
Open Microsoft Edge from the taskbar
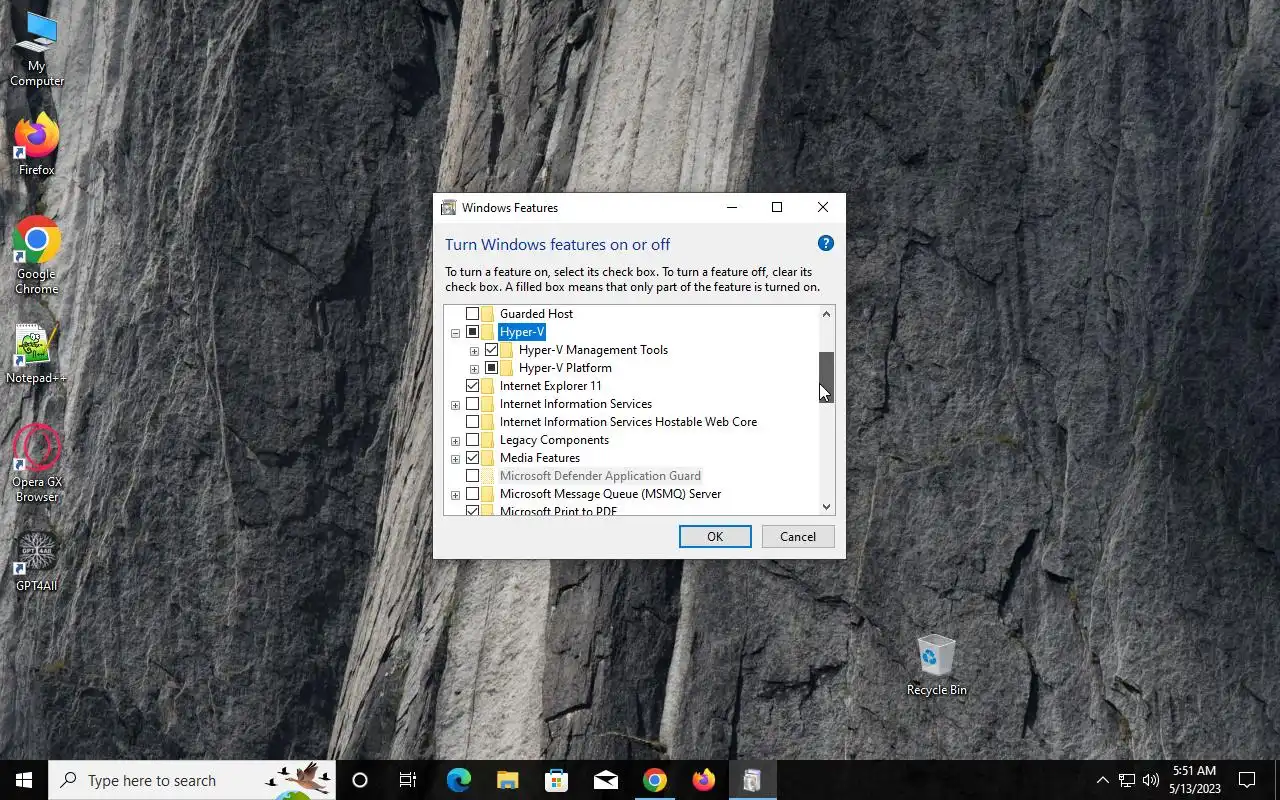click(458, 780)
